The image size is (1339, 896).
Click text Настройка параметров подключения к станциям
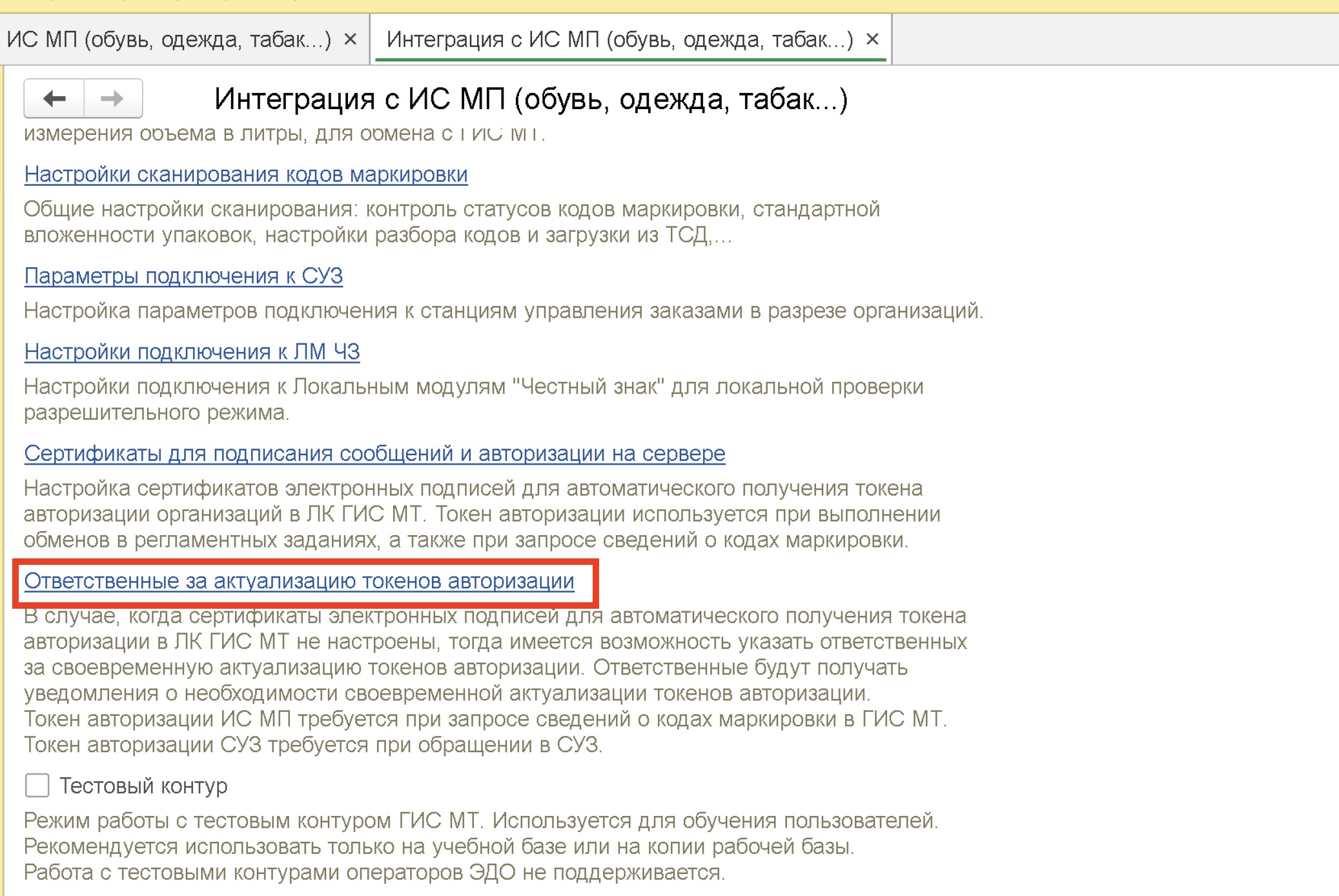tap(504, 311)
